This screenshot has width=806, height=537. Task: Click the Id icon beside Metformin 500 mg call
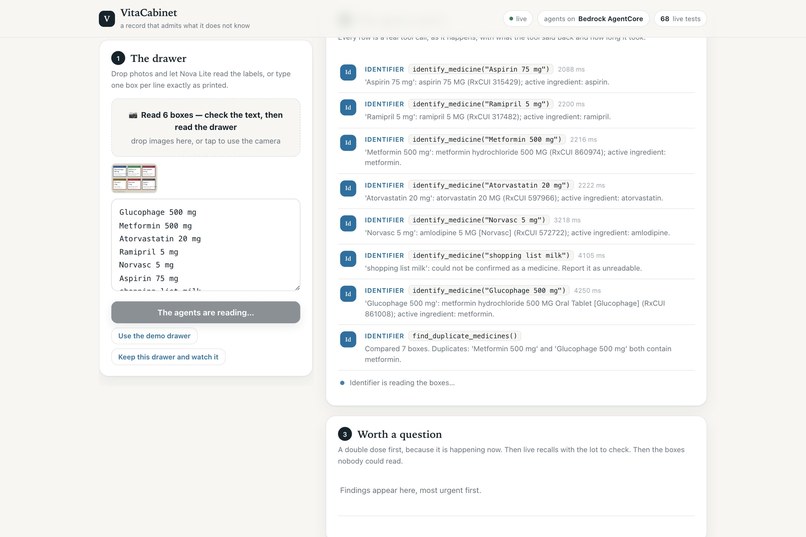348,142
